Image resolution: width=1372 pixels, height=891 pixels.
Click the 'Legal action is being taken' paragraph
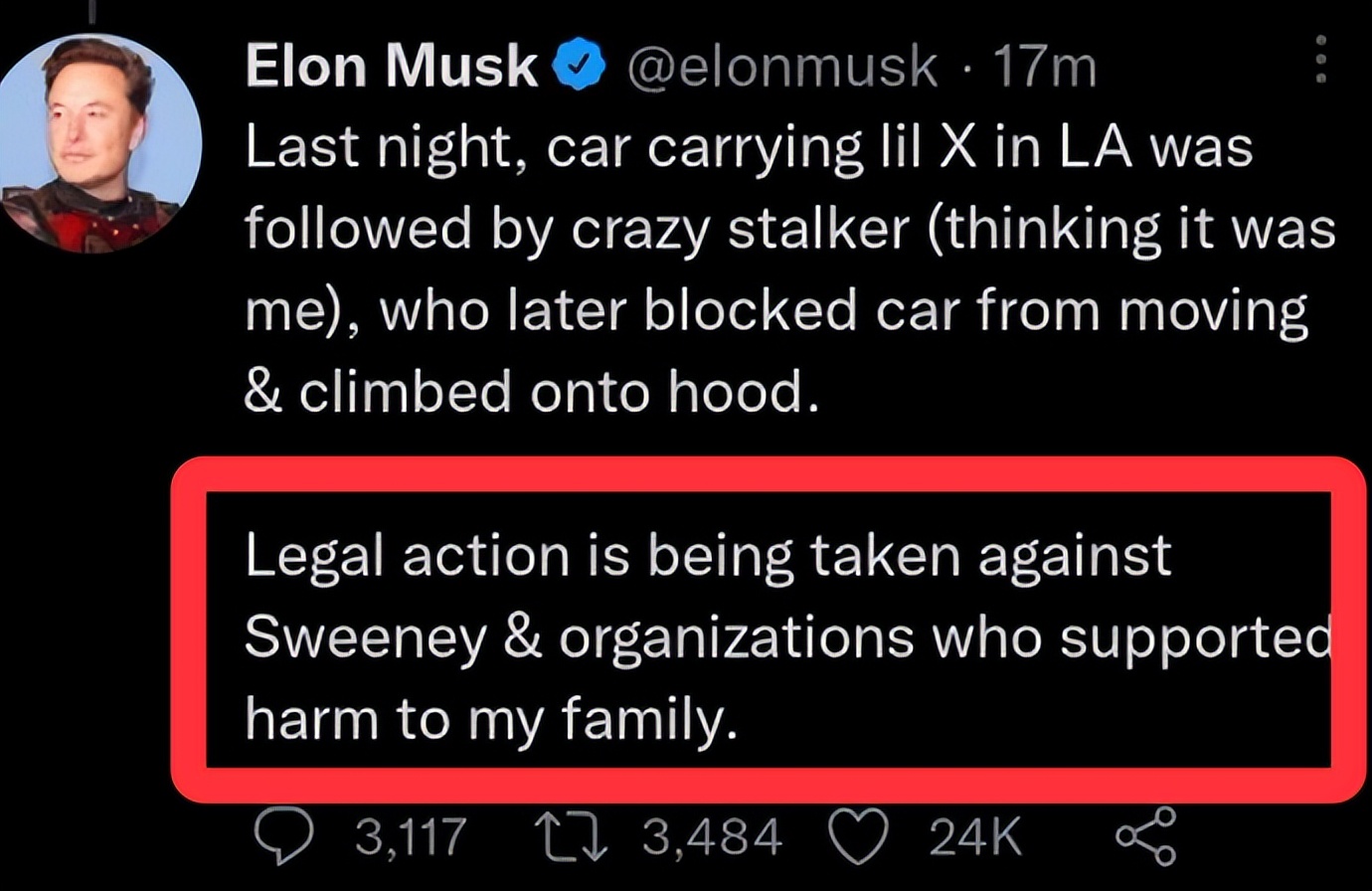pos(708,555)
